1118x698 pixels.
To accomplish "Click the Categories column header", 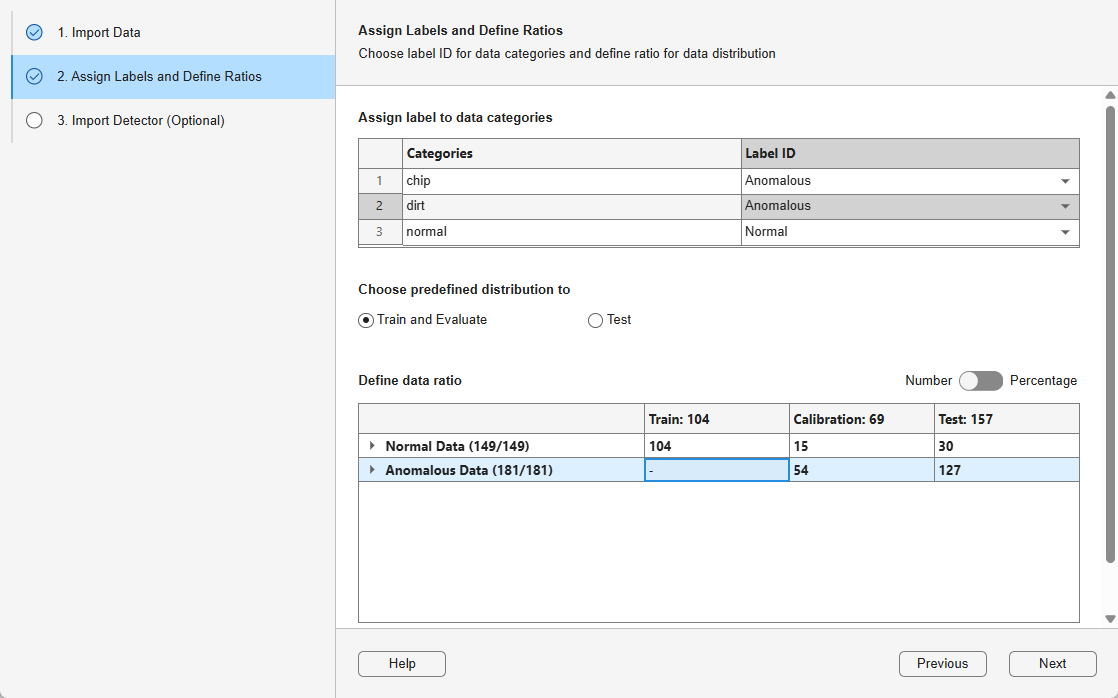I will coord(572,153).
